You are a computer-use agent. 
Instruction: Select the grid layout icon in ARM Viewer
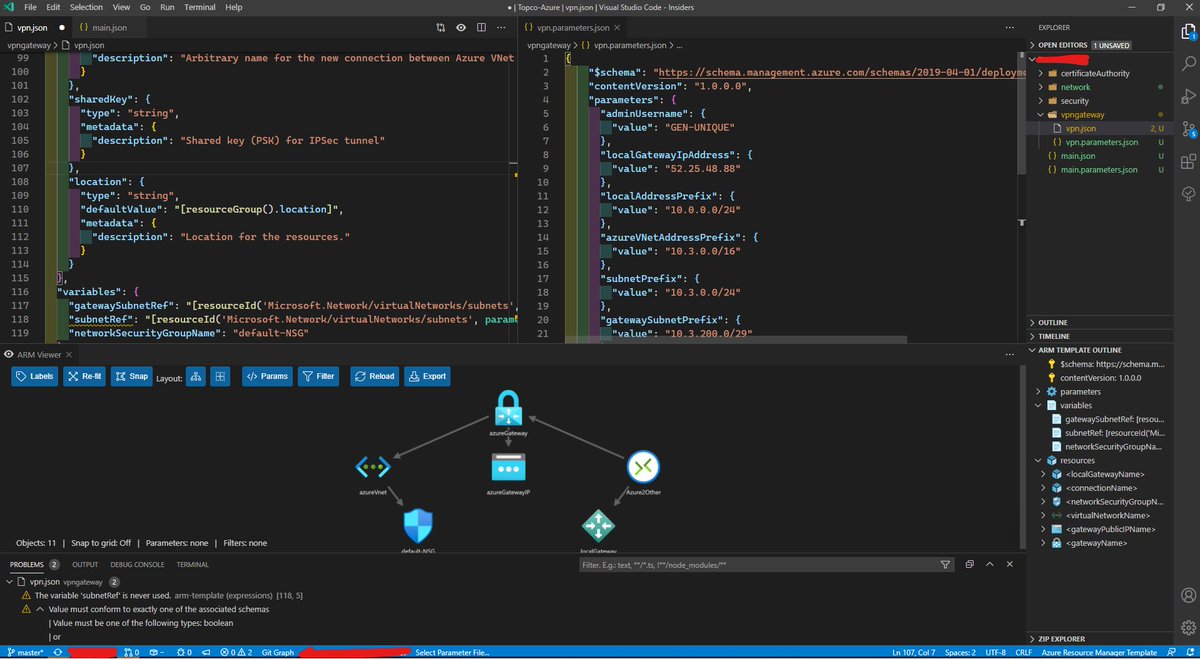[221, 376]
